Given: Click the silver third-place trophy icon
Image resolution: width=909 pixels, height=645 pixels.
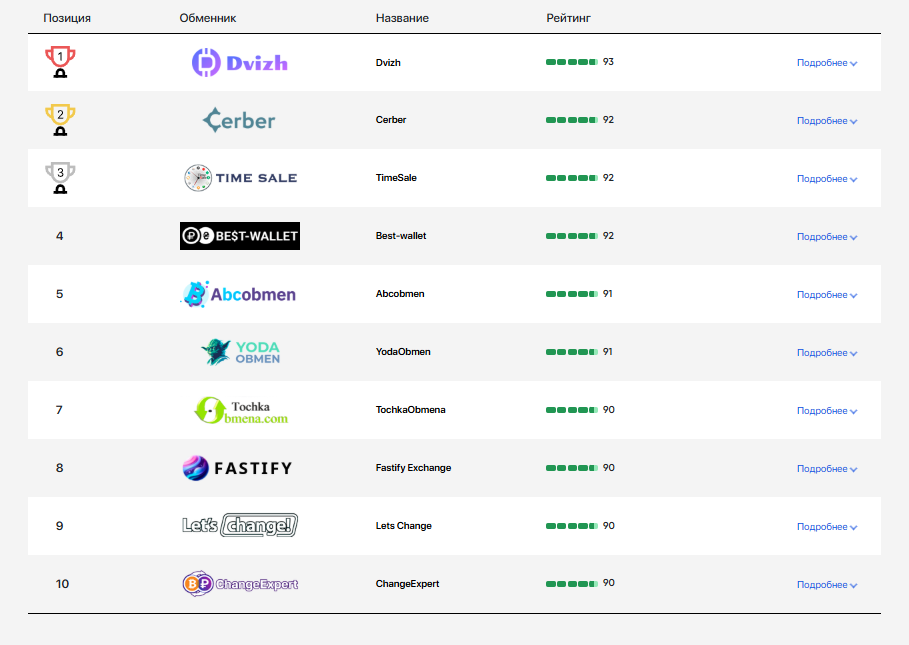Looking at the screenshot, I should click(x=60, y=177).
